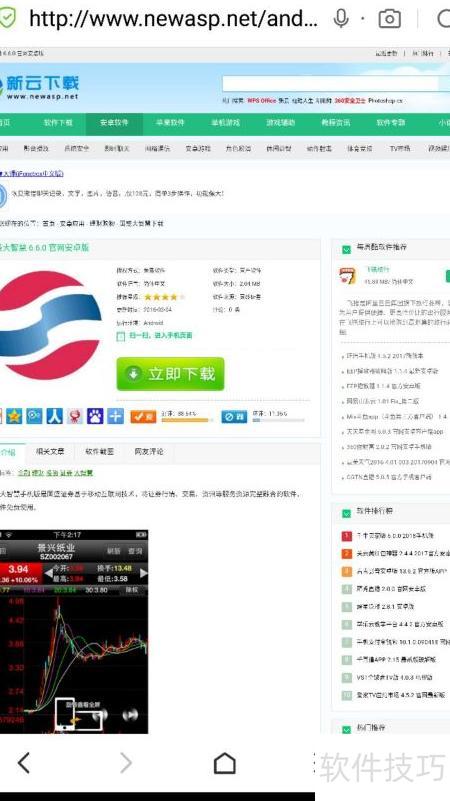Viewport: 450px width, 801px height.
Task: Open the 软件下载 navigation tab
Action: 58,123
